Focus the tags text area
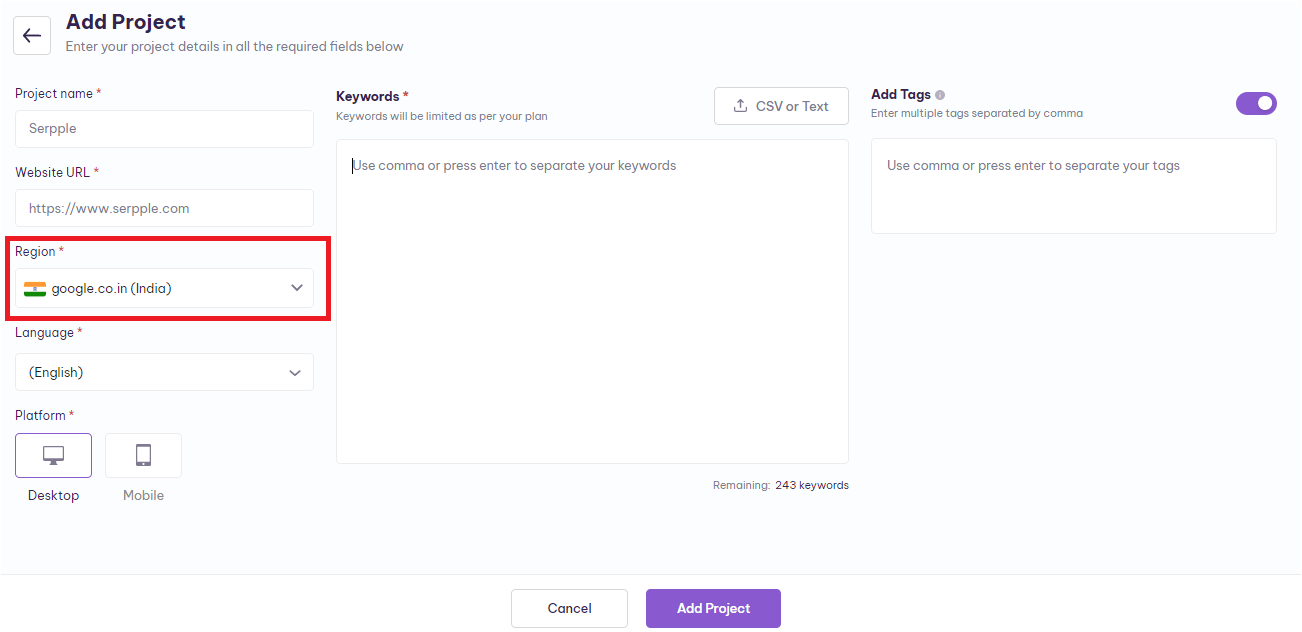This screenshot has width=1302, height=632. [1073, 186]
